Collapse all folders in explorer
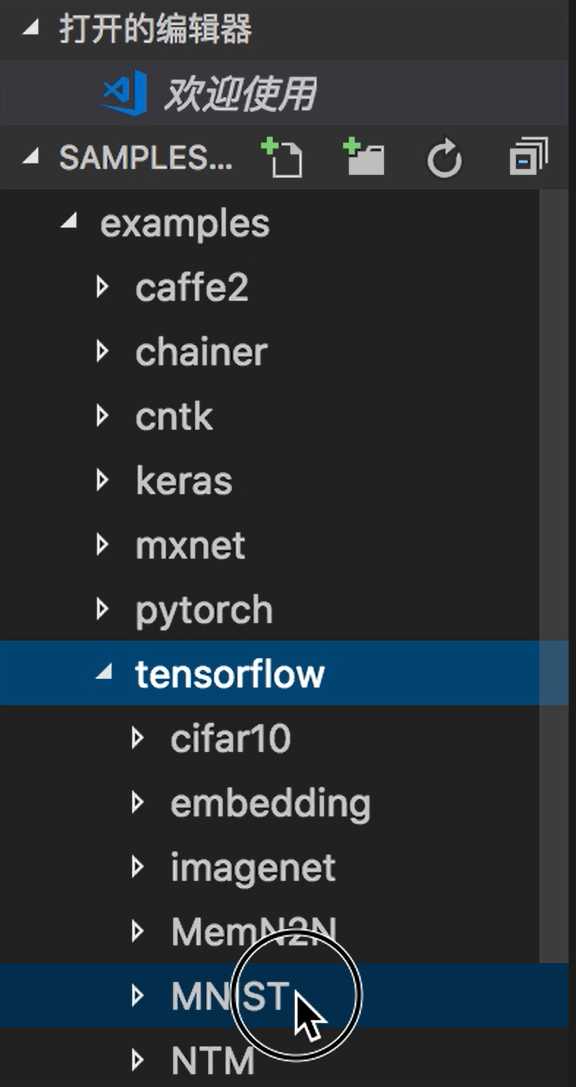The width and height of the screenshot is (576, 1087). pyautogui.click(x=528, y=156)
